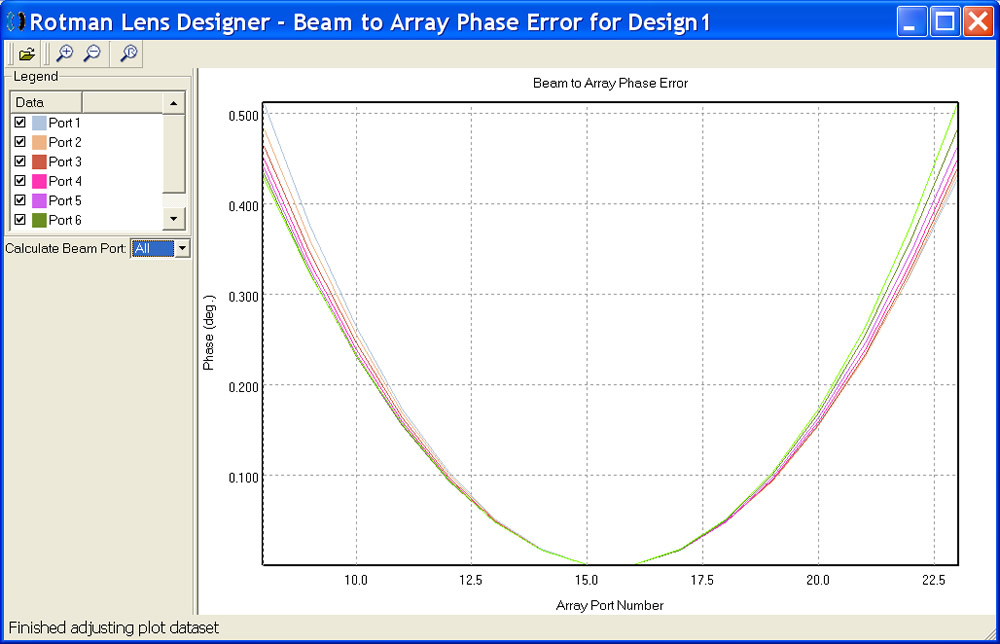Click the 'Finished adjusting plot dataset' status text
This screenshot has height=644, width=1000.
114,628
